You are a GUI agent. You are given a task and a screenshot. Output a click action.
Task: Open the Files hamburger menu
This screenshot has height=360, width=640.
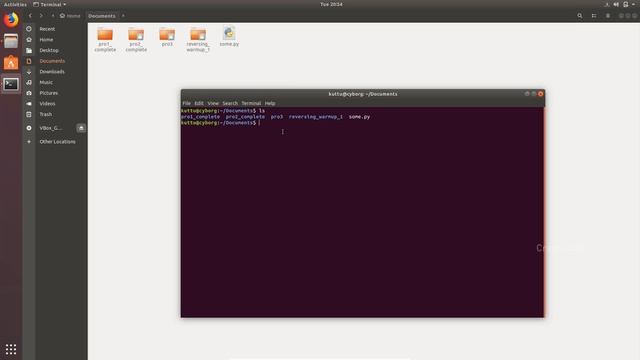[x=608, y=16]
